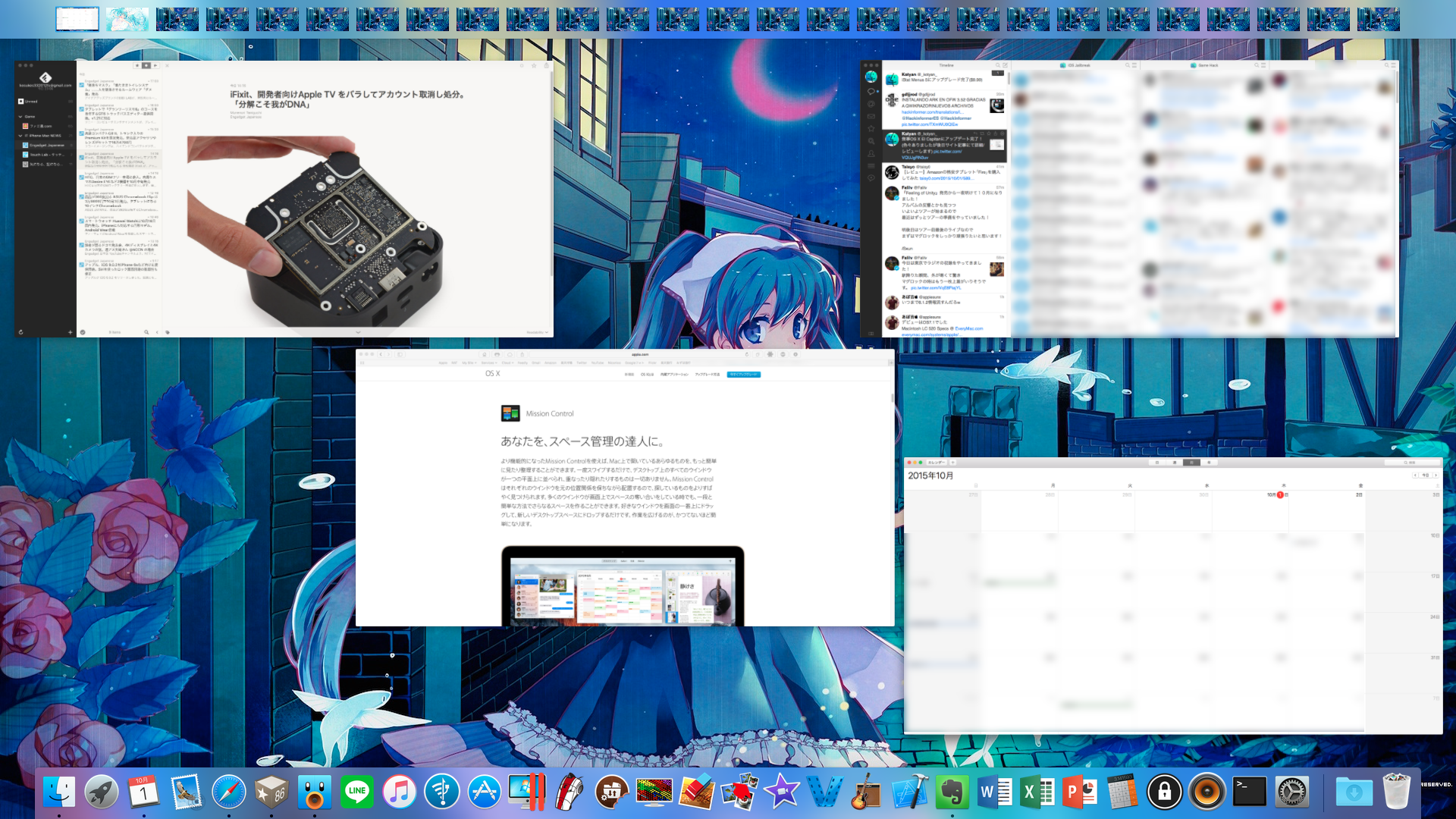Open hackinformer.com link in gdljrod tweet
Image resolution: width=1456 pixels, height=819 pixels.
[x=932, y=112]
